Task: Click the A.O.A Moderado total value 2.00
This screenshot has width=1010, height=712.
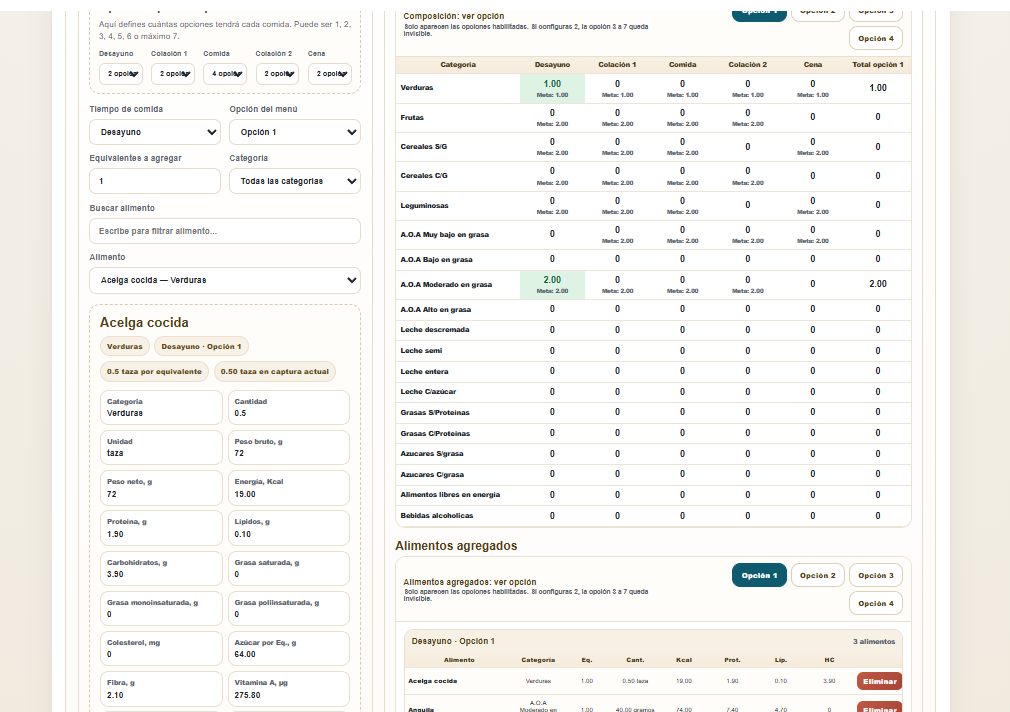Action: click(877, 284)
